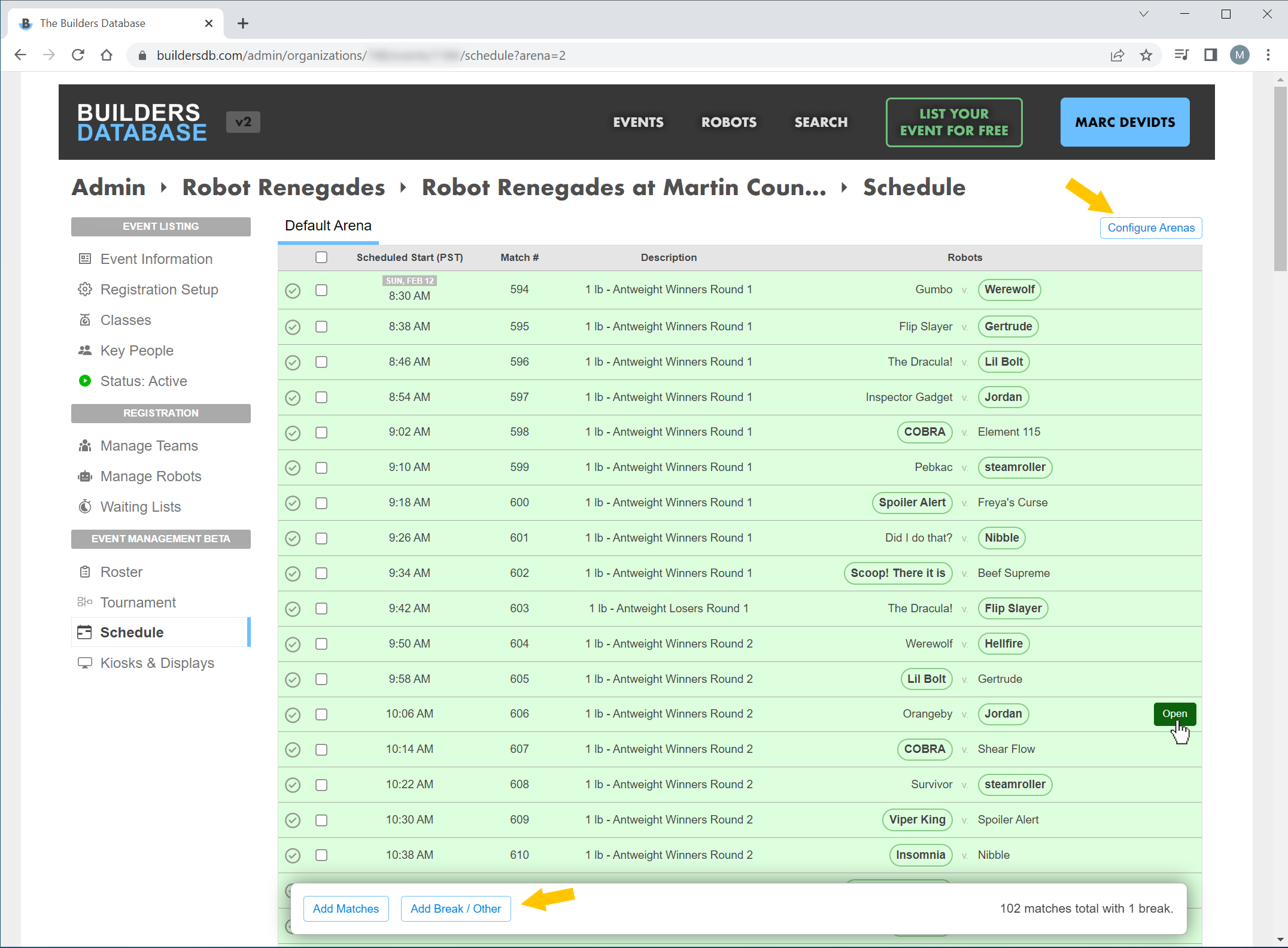The image size is (1288, 948).
Task: Click the Registration Setup gear icon
Action: 85,289
